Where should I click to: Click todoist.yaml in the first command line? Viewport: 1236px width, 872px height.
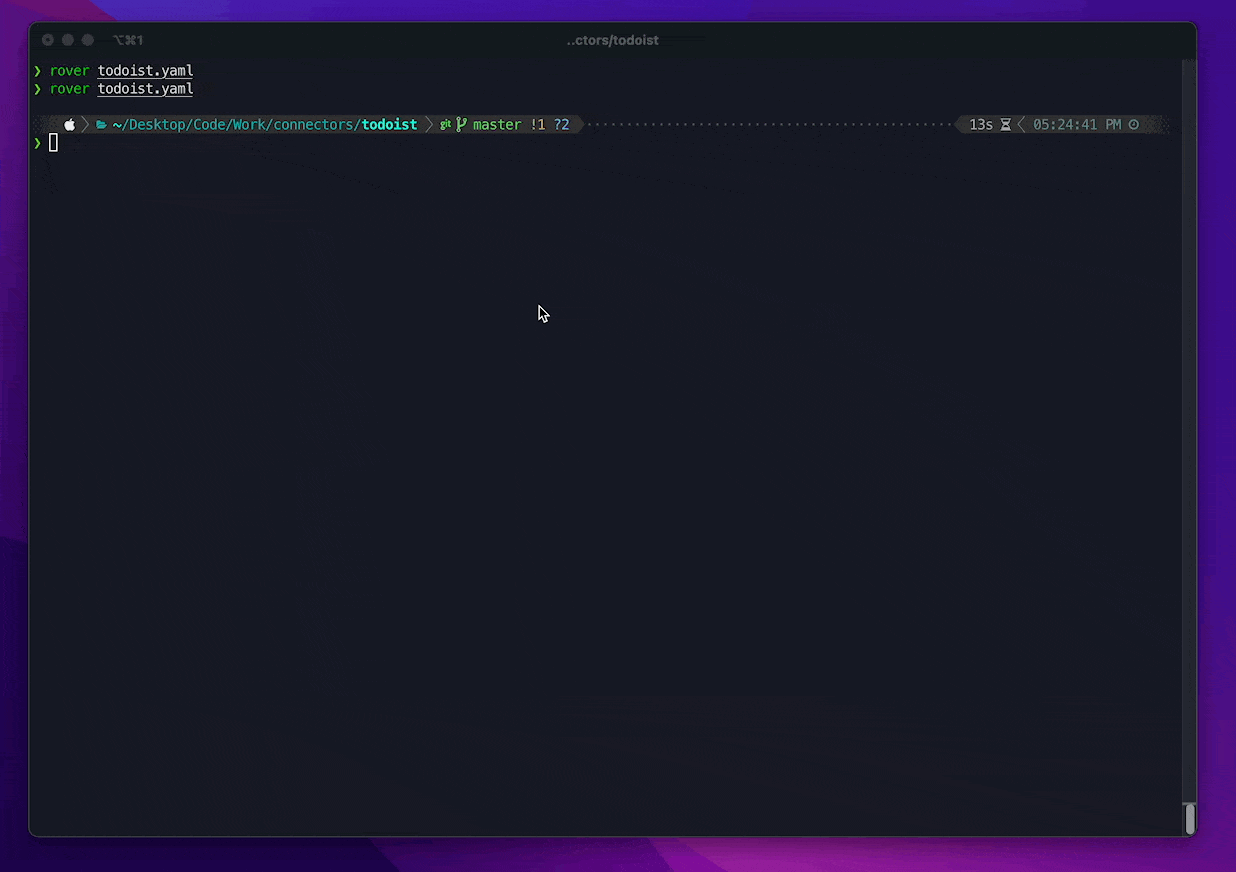tap(145, 71)
